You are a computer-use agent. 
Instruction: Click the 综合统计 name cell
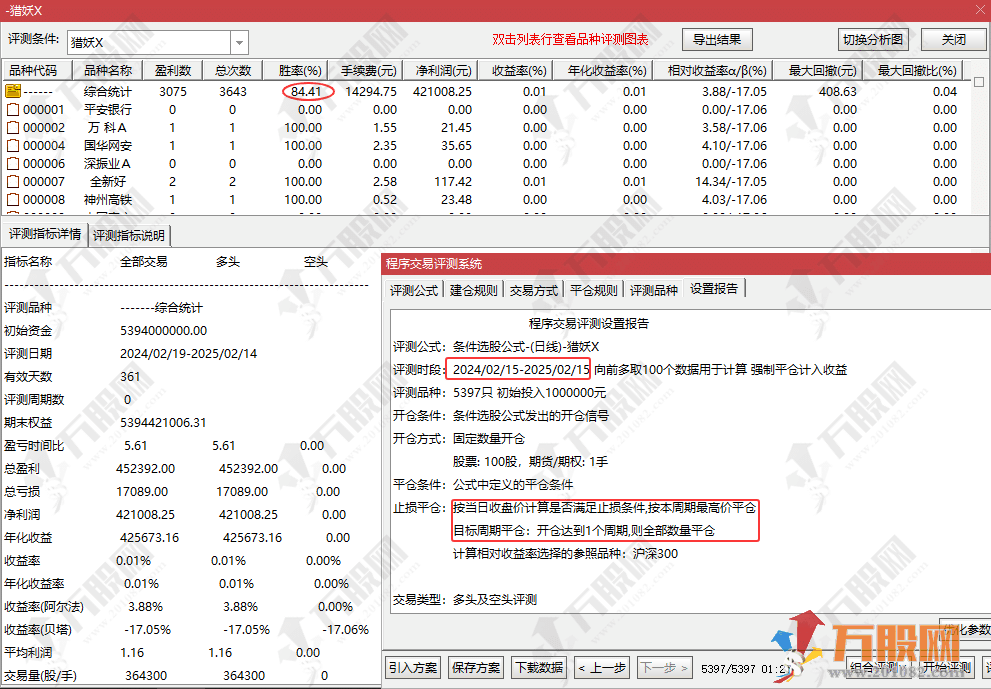click(x=108, y=92)
